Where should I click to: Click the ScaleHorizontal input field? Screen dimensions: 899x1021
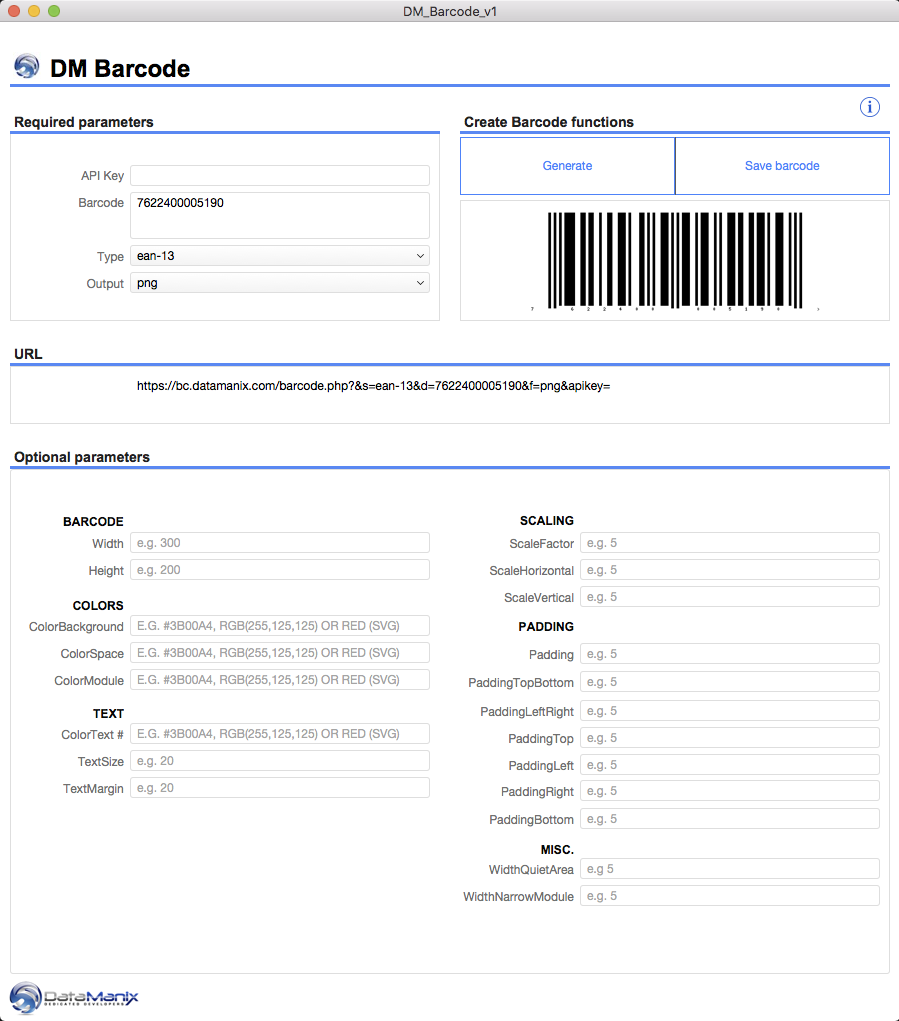point(730,570)
